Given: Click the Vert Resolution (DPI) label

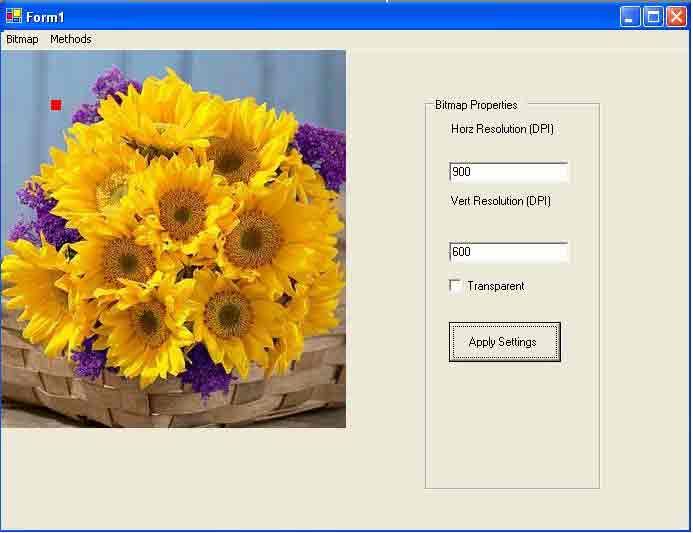Looking at the screenshot, I should 500,201.
